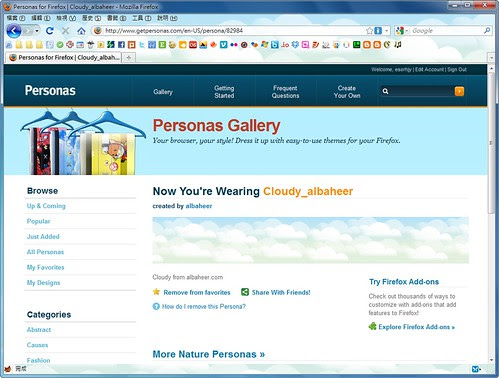Click the Personas site logo
This screenshot has width=499, height=378.
tap(50, 90)
